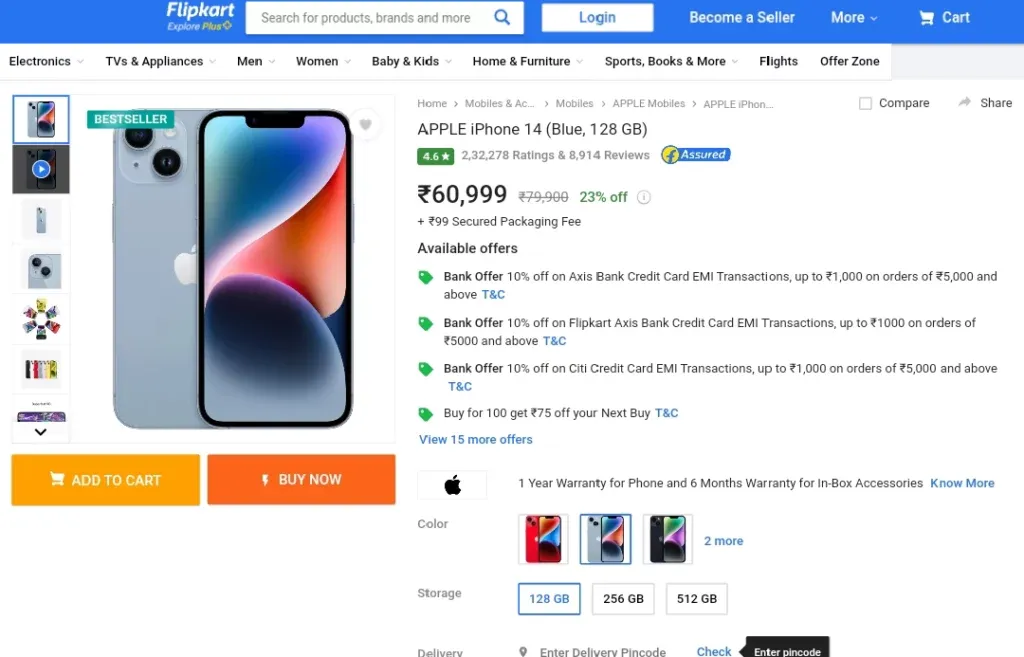Expand the More dropdown in header
1024x657 pixels.
coord(854,18)
